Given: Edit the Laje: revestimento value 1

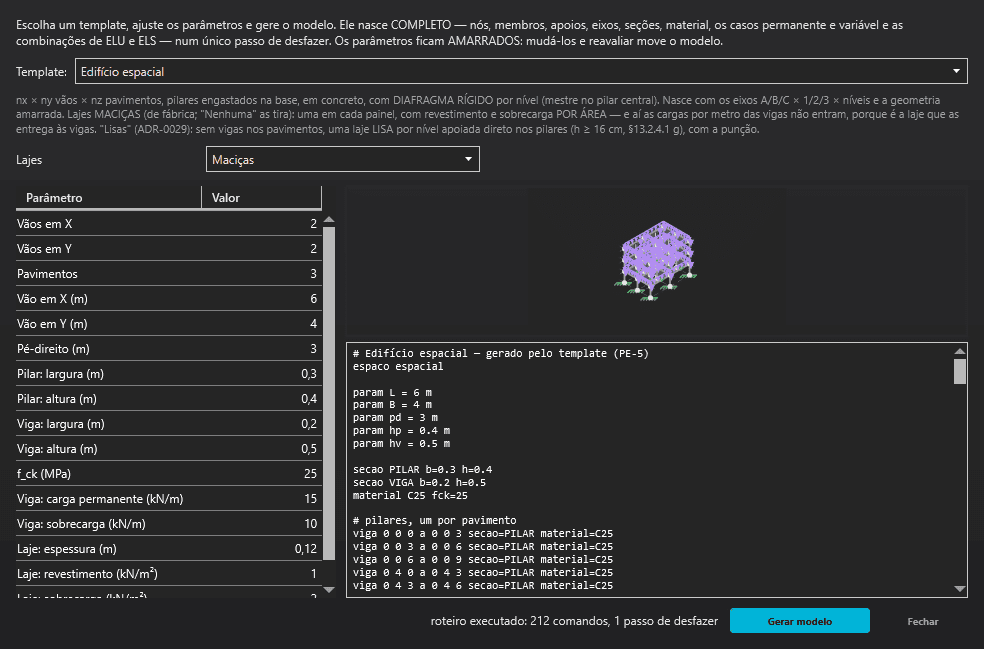Looking at the screenshot, I should (x=262, y=574).
